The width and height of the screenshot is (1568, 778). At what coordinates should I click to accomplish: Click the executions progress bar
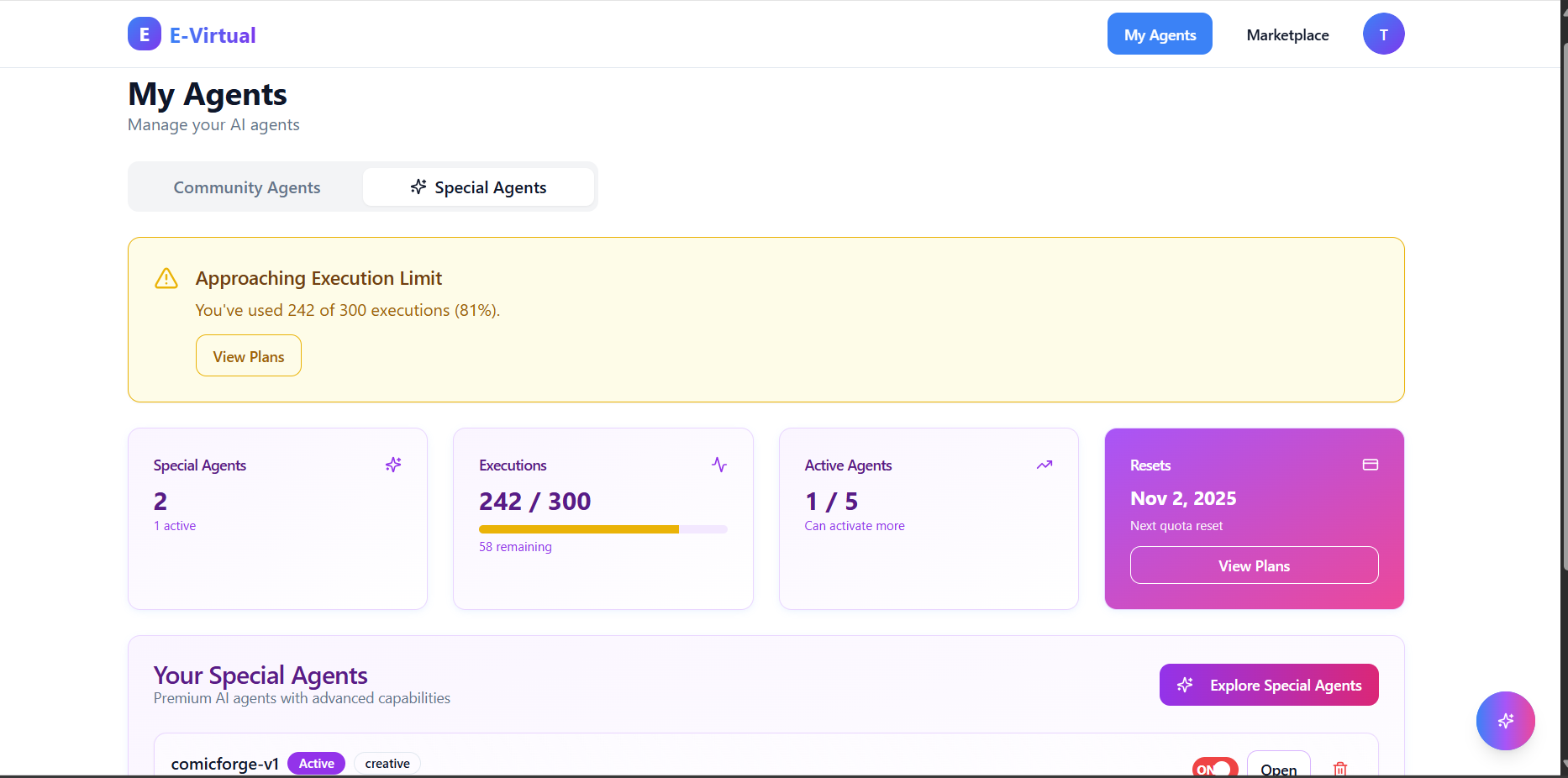click(x=602, y=529)
